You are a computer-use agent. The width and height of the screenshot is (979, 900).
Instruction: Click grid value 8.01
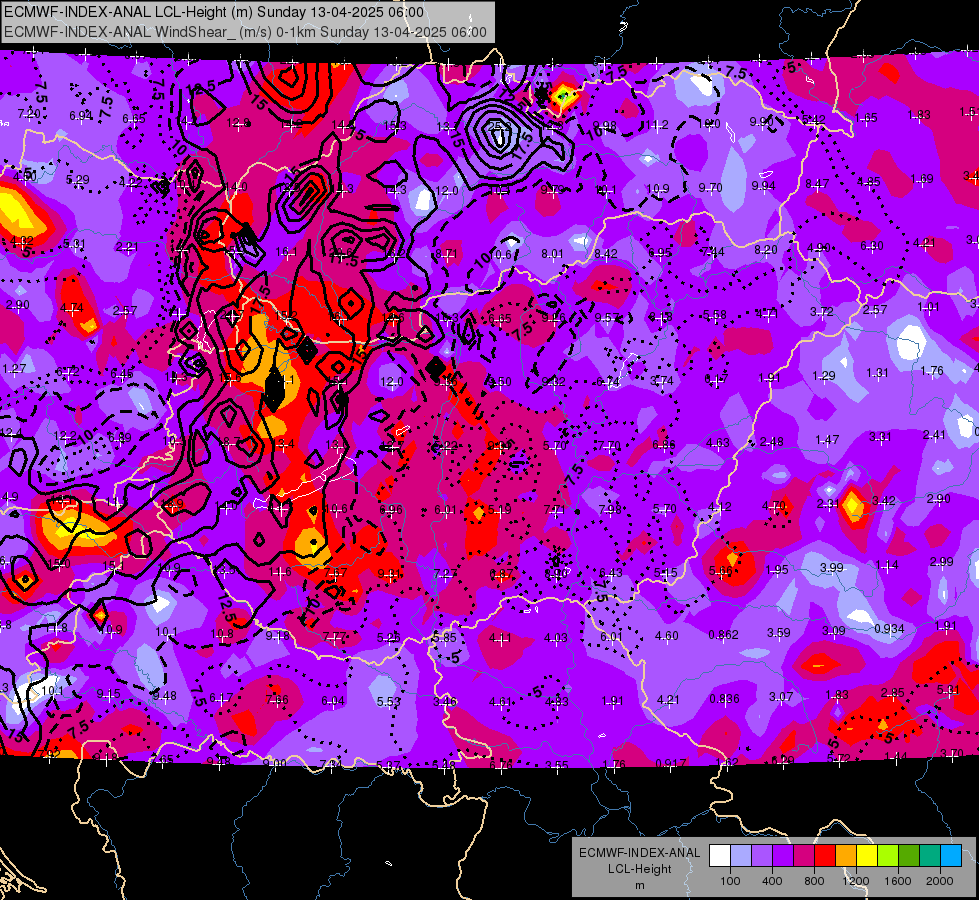click(x=552, y=254)
